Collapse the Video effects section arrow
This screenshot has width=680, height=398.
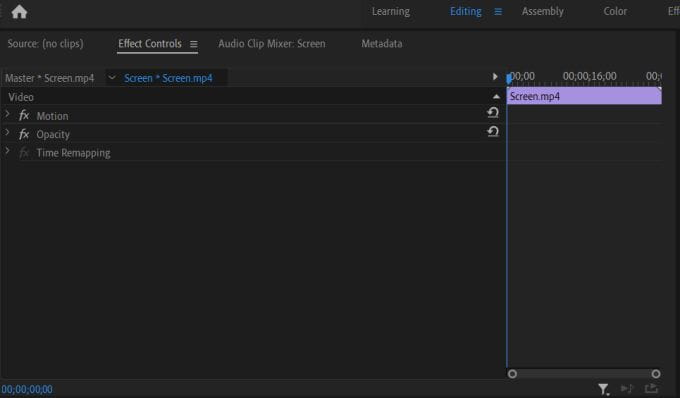pos(496,96)
